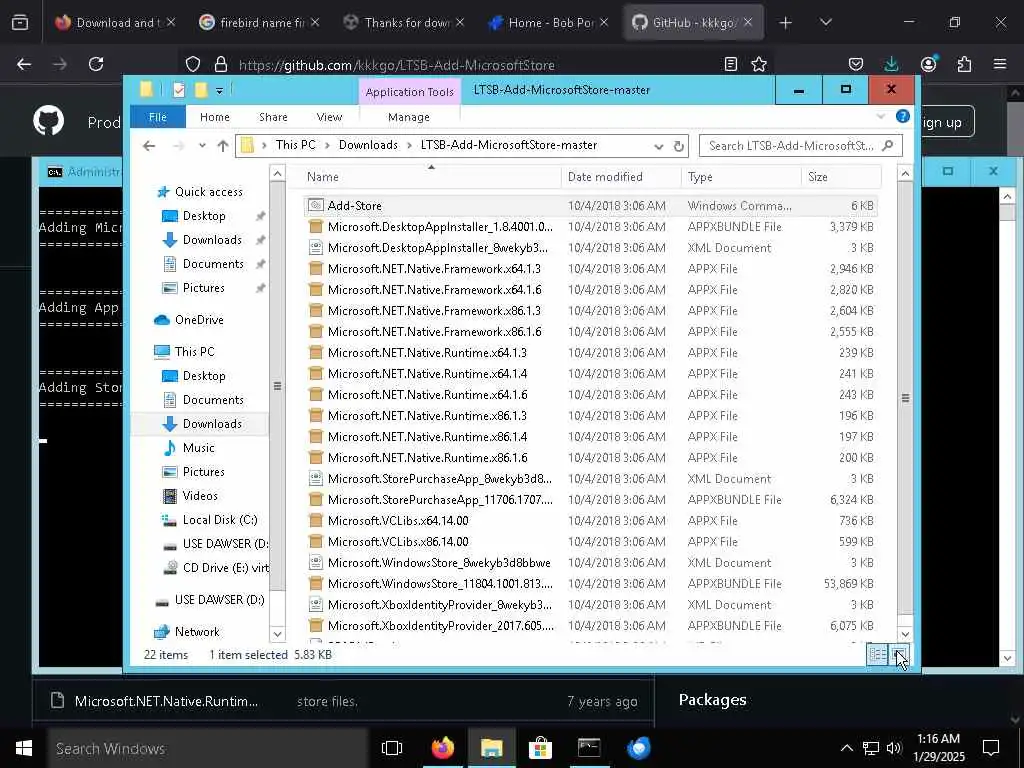
Task: Select Microsoft.VCLibs.x64.14.00 file
Action: click(590, 520)
